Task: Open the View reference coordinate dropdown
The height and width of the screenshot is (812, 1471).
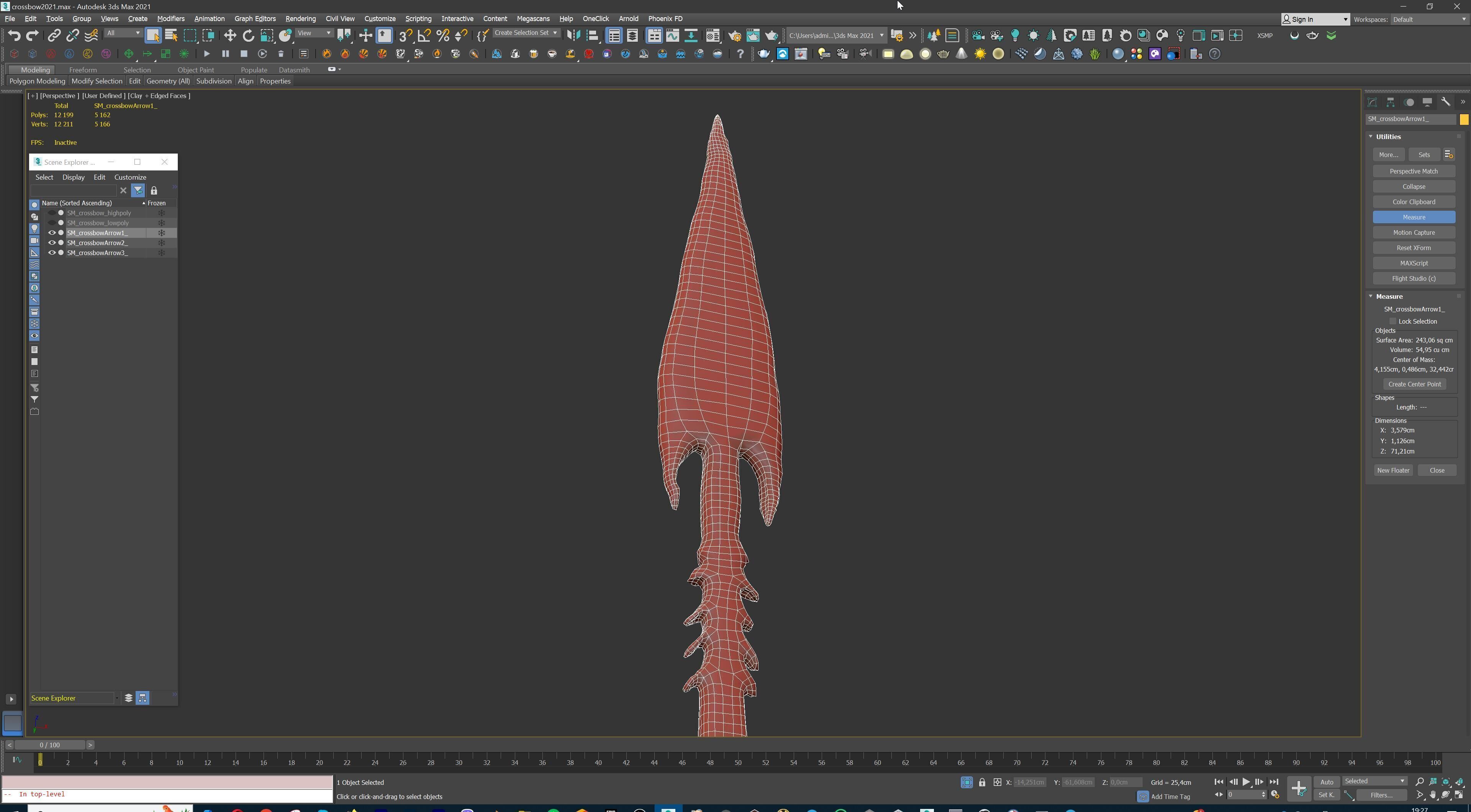Action: pyautogui.click(x=314, y=33)
